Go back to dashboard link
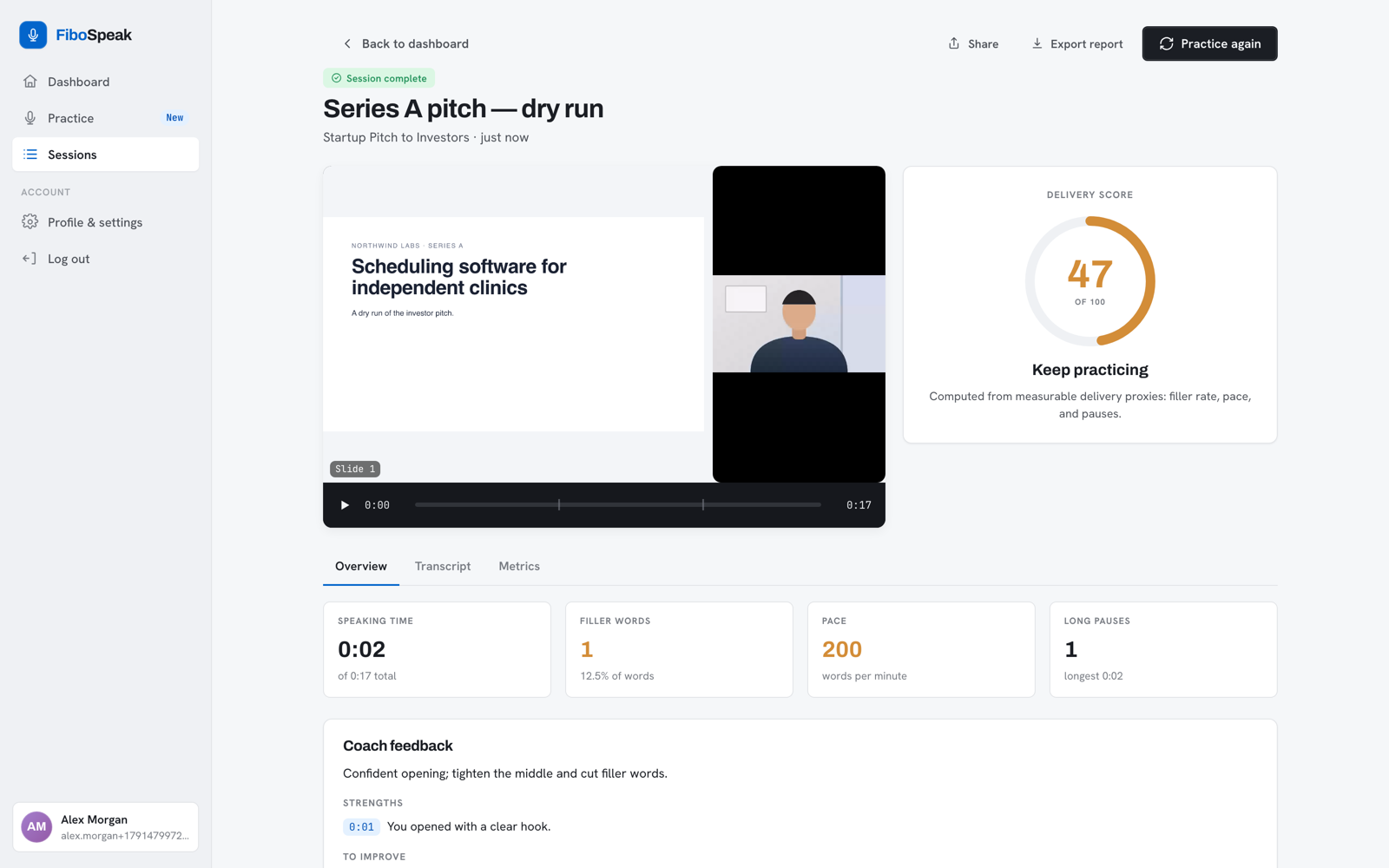Screen dimensions: 1389x868 point(405,43)
